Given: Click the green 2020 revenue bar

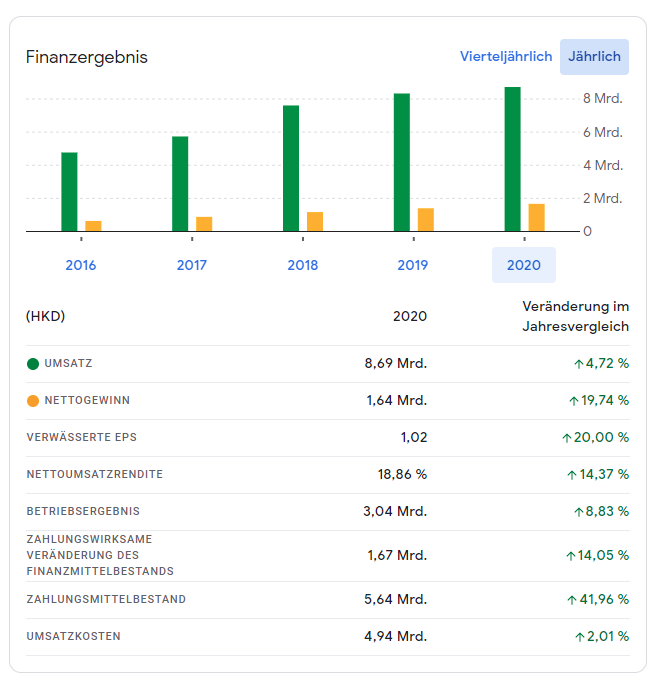Looking at the screenshot, I should (512, 160).
